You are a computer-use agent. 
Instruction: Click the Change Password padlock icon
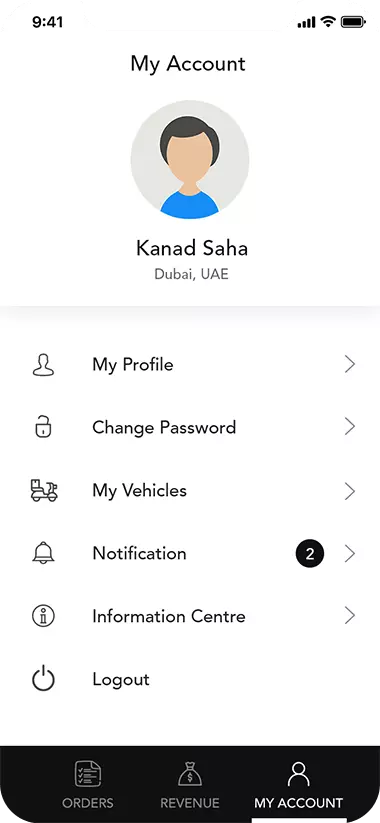pos(43,427)
